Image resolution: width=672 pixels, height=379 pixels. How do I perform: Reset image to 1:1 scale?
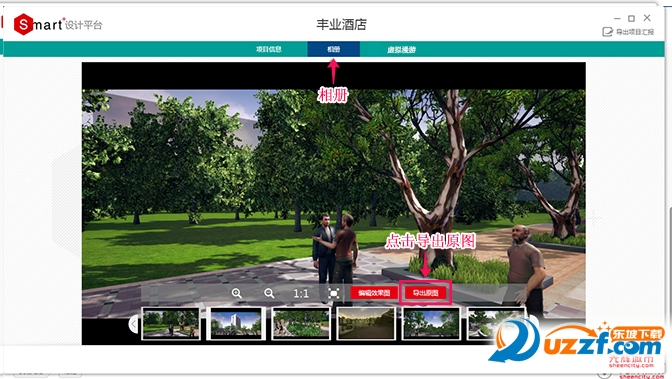[301, 294]
